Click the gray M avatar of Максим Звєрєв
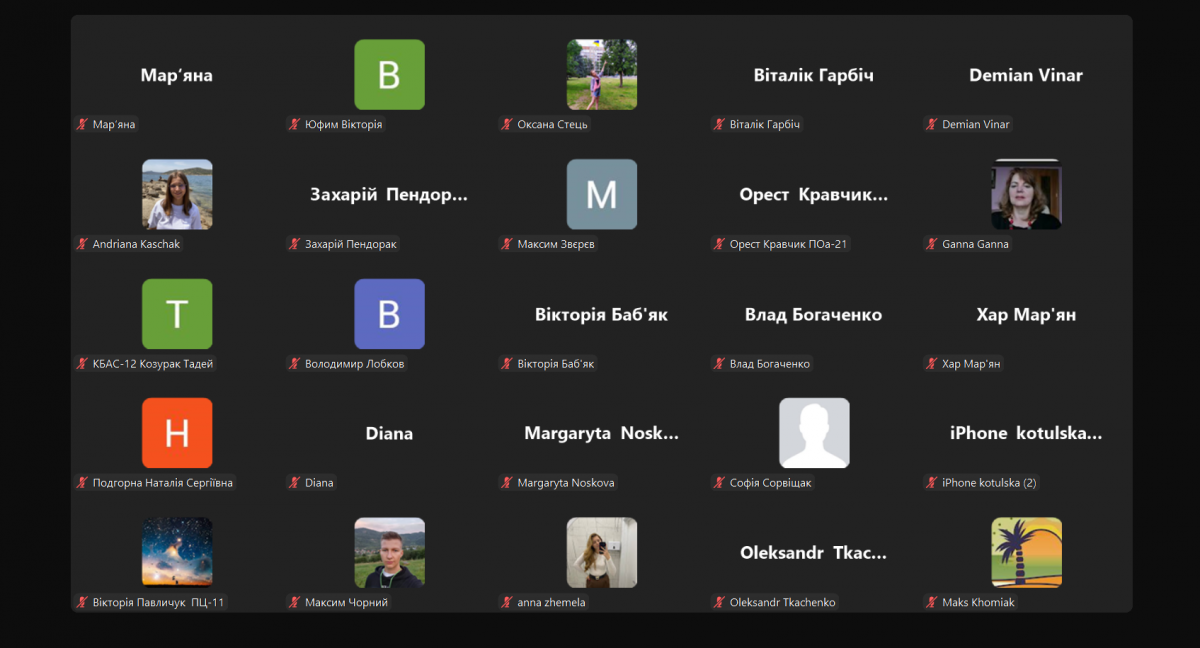The image size is (1200, 648). (601, 194)
